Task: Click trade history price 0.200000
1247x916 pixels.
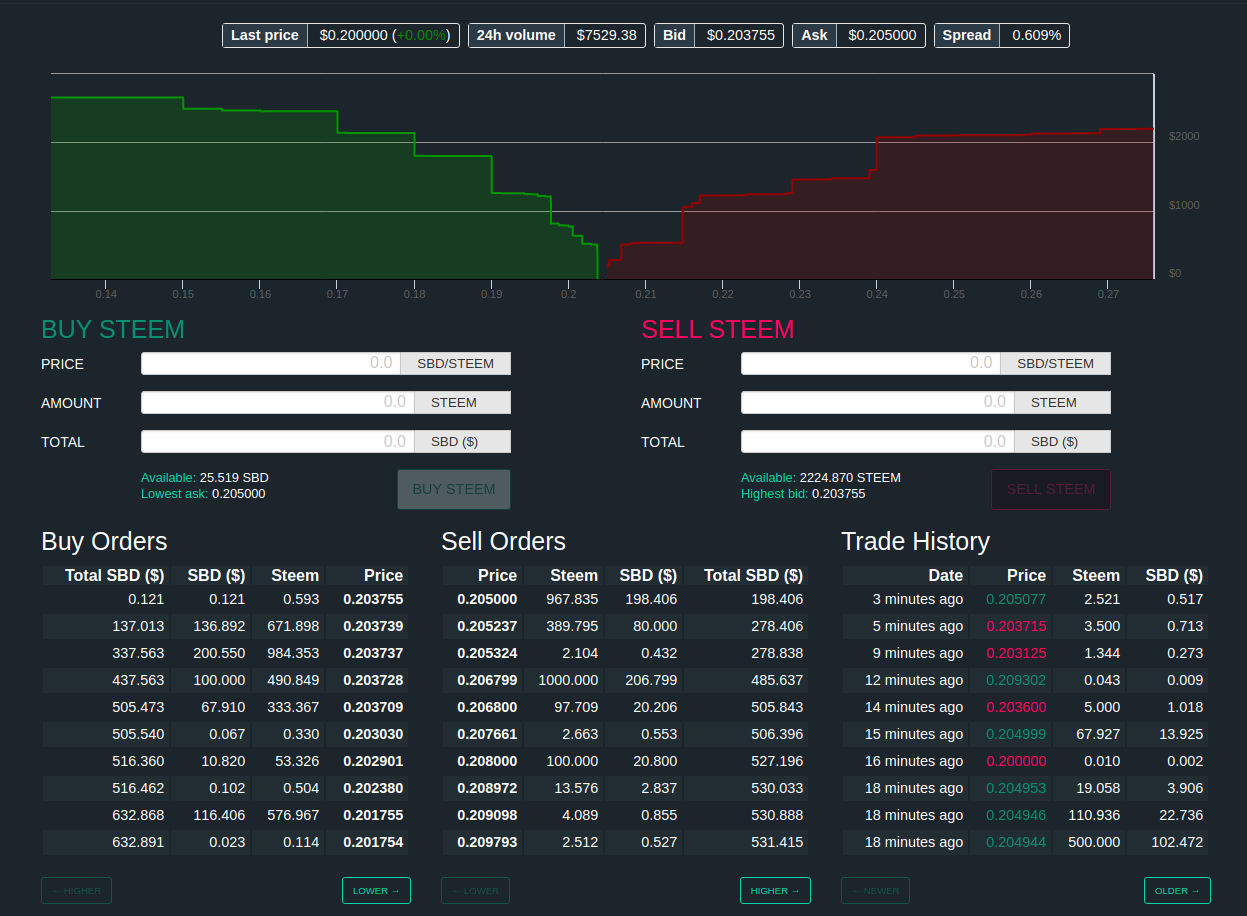Action: pyautogui.click(x=1016, y=761)
